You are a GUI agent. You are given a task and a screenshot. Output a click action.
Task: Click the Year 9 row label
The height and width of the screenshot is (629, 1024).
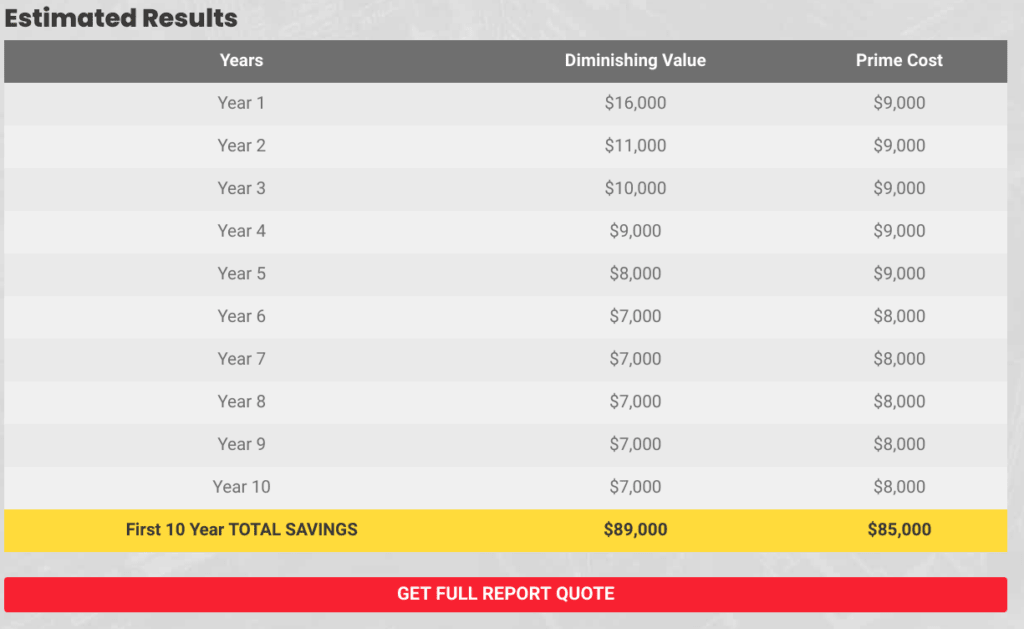click(241, 444)
